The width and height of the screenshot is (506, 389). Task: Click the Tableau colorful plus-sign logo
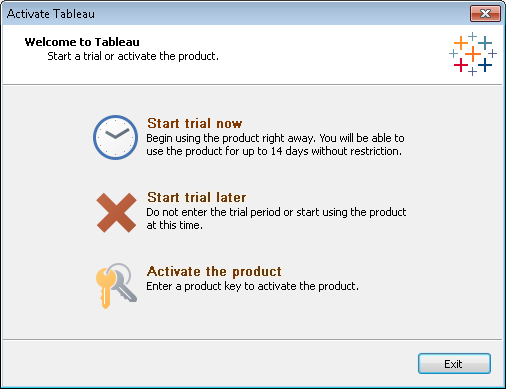pyautogui.click(x=473, y=54)
